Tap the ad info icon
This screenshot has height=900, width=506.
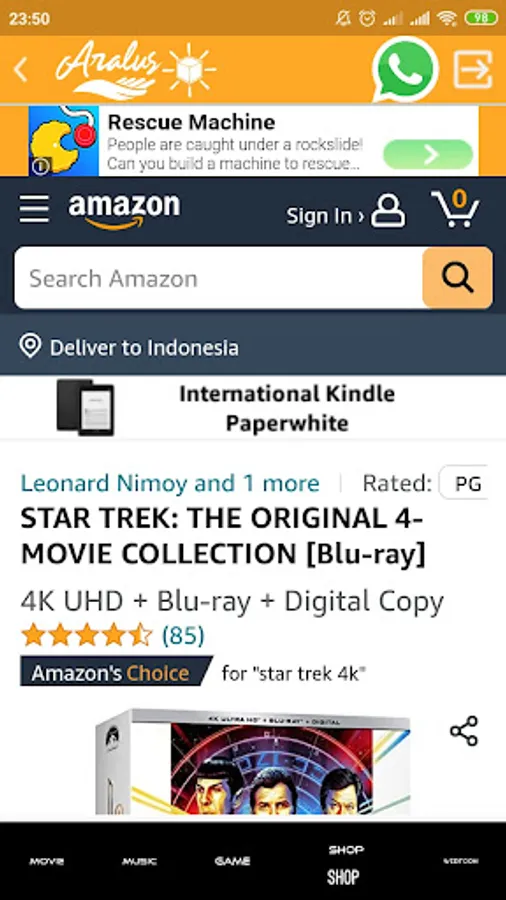click(x=41, y=167)
